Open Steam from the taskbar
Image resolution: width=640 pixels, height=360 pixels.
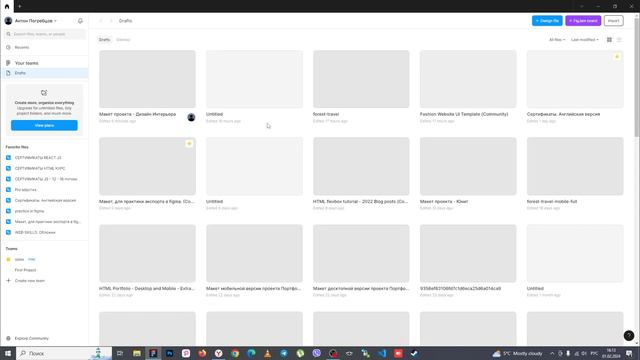coord(414,353)
